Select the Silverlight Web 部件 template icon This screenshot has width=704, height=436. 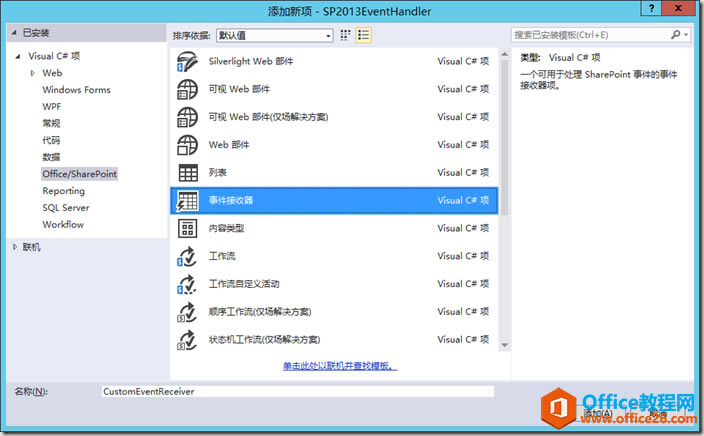187,62
